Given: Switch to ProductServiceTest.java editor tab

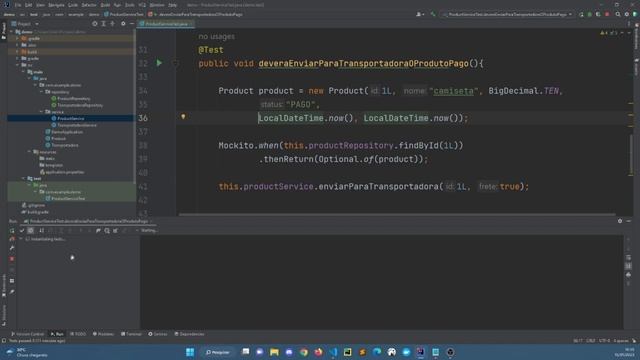Looking at the screenshot, I should coord(167,24).
